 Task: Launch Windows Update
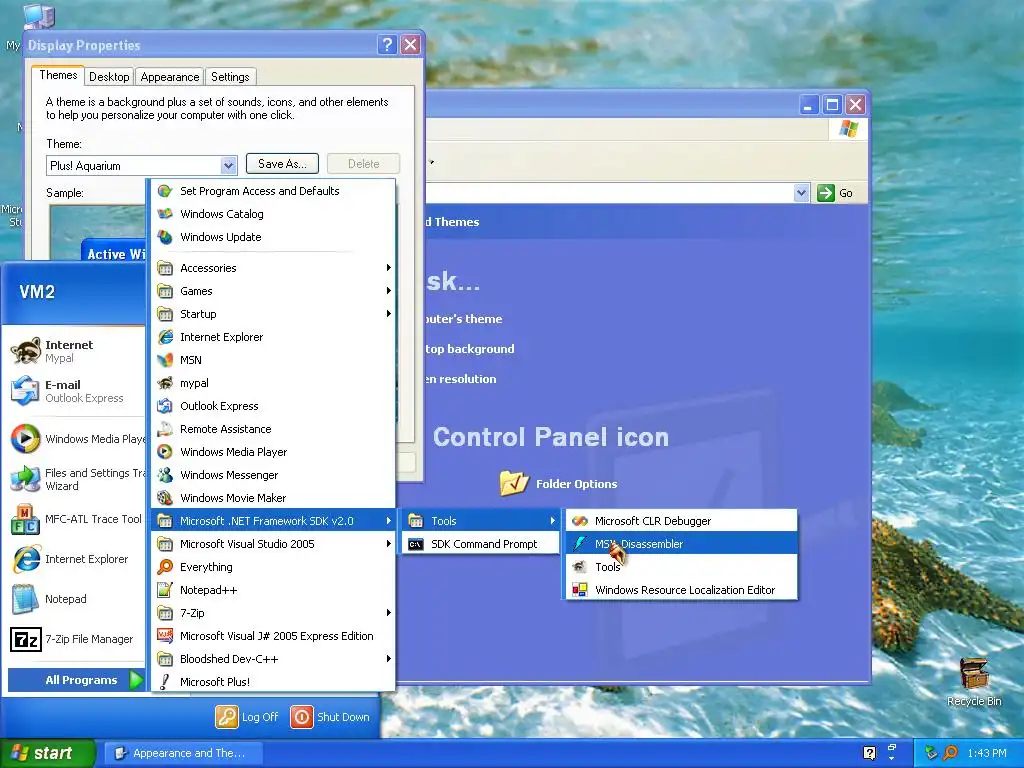click(x=273, y=236)
